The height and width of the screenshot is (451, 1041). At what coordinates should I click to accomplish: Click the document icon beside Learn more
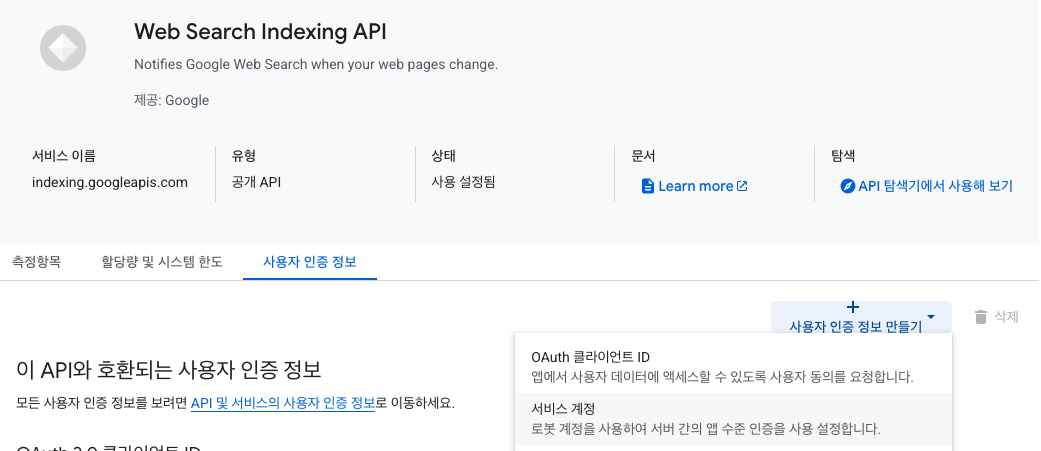(648, 187)
